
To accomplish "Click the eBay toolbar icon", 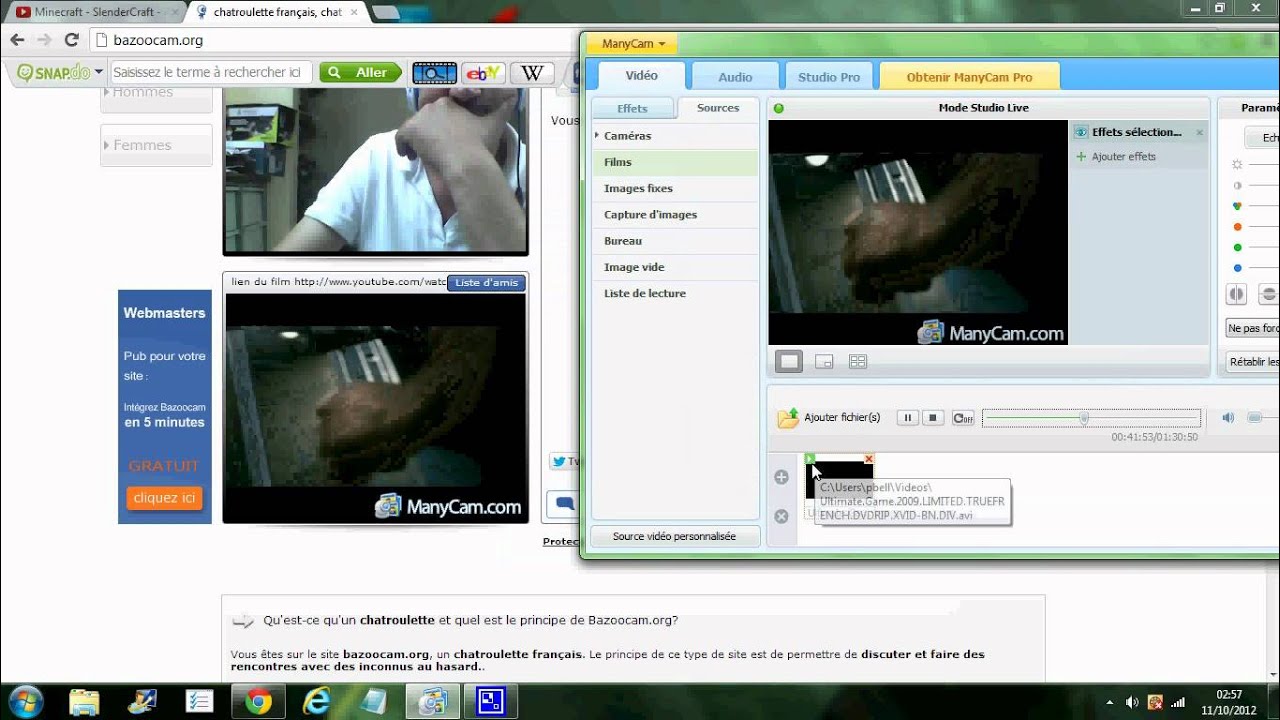I will point(483,72).
